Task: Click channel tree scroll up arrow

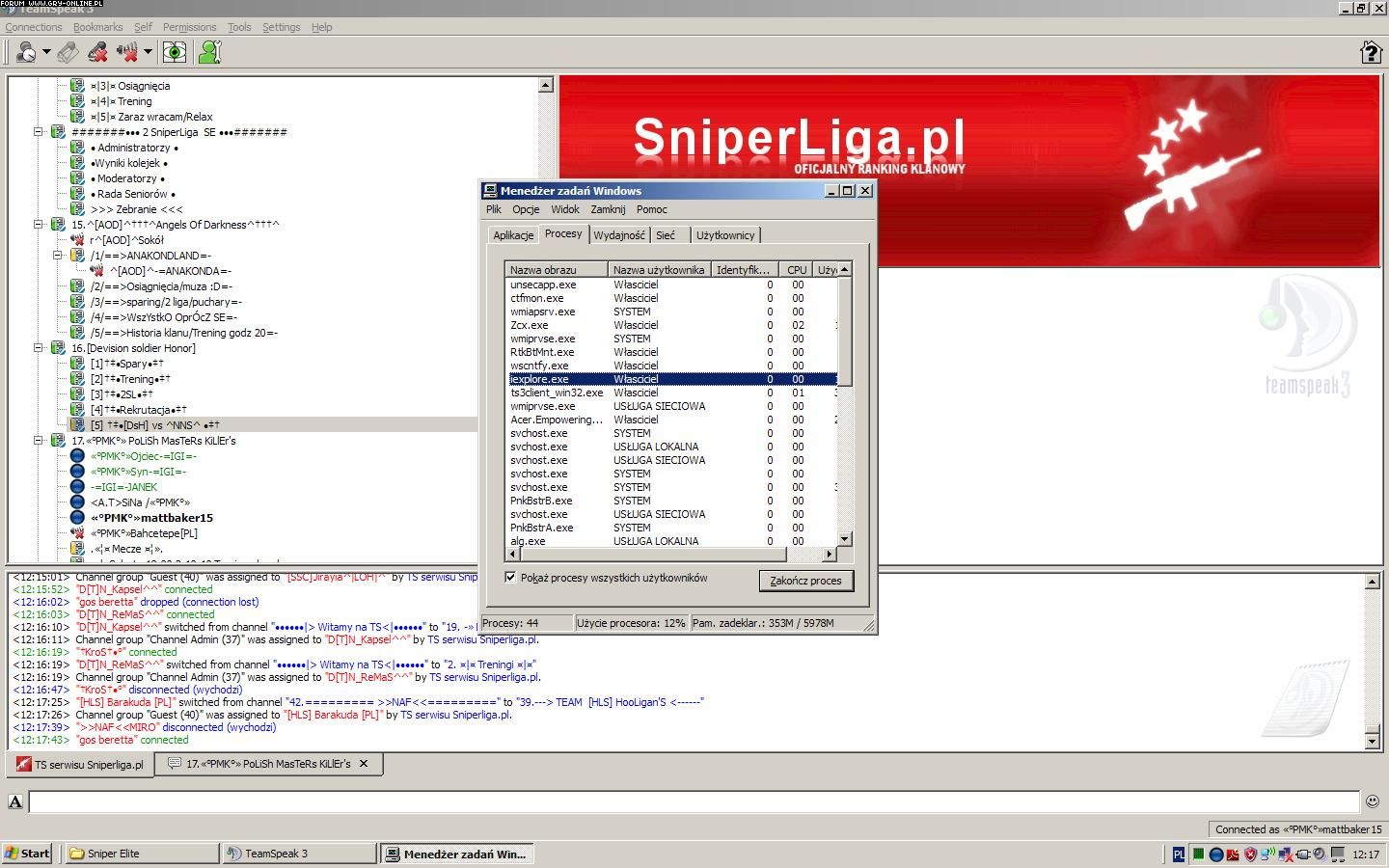Action: click(x=545, y=85)
